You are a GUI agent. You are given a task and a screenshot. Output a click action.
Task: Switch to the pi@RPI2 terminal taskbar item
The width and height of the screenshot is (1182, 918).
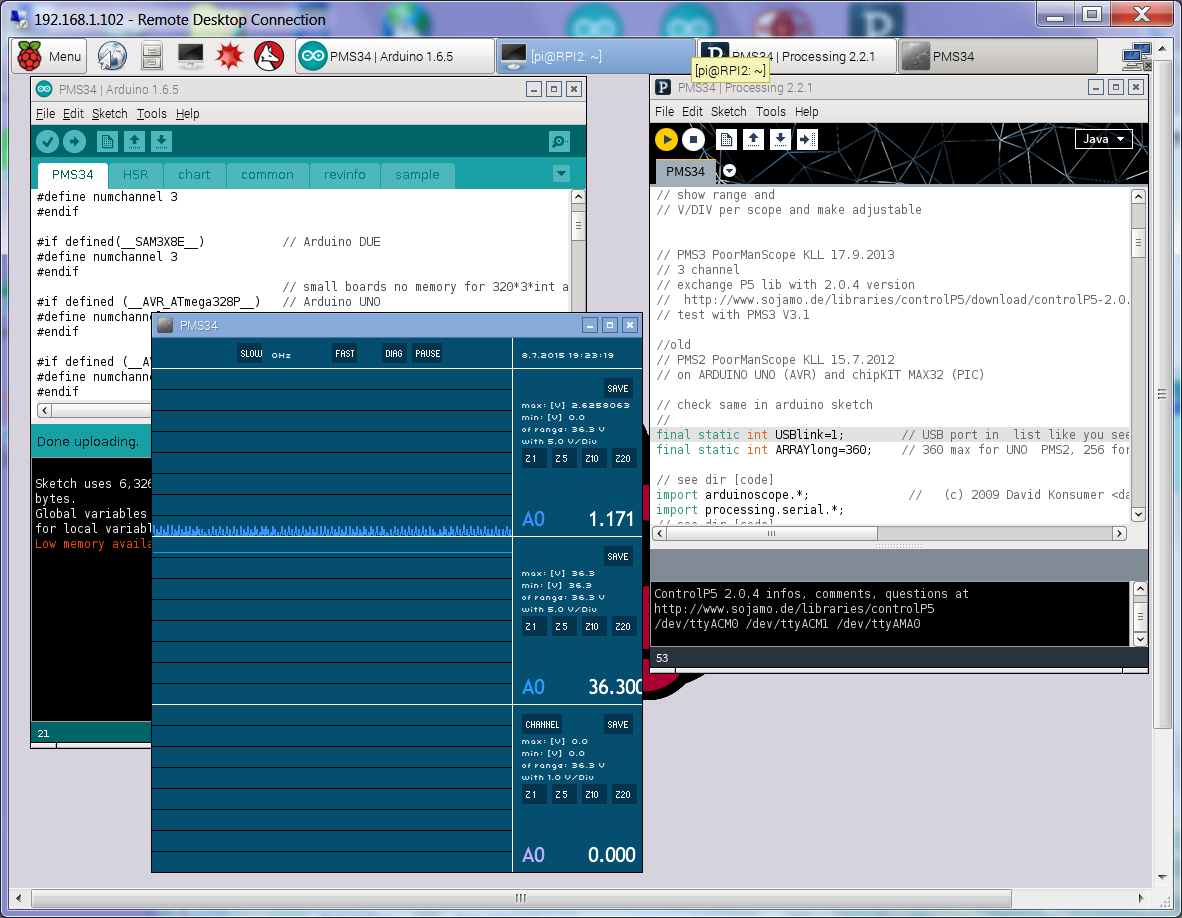click(595, 57)
